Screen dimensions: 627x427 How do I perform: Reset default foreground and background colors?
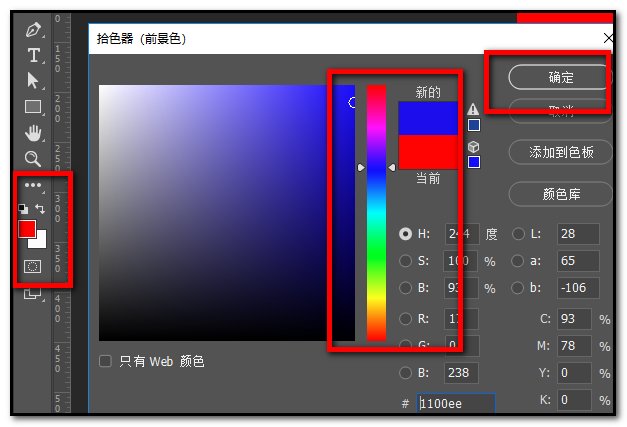click(x=23, y=209)
